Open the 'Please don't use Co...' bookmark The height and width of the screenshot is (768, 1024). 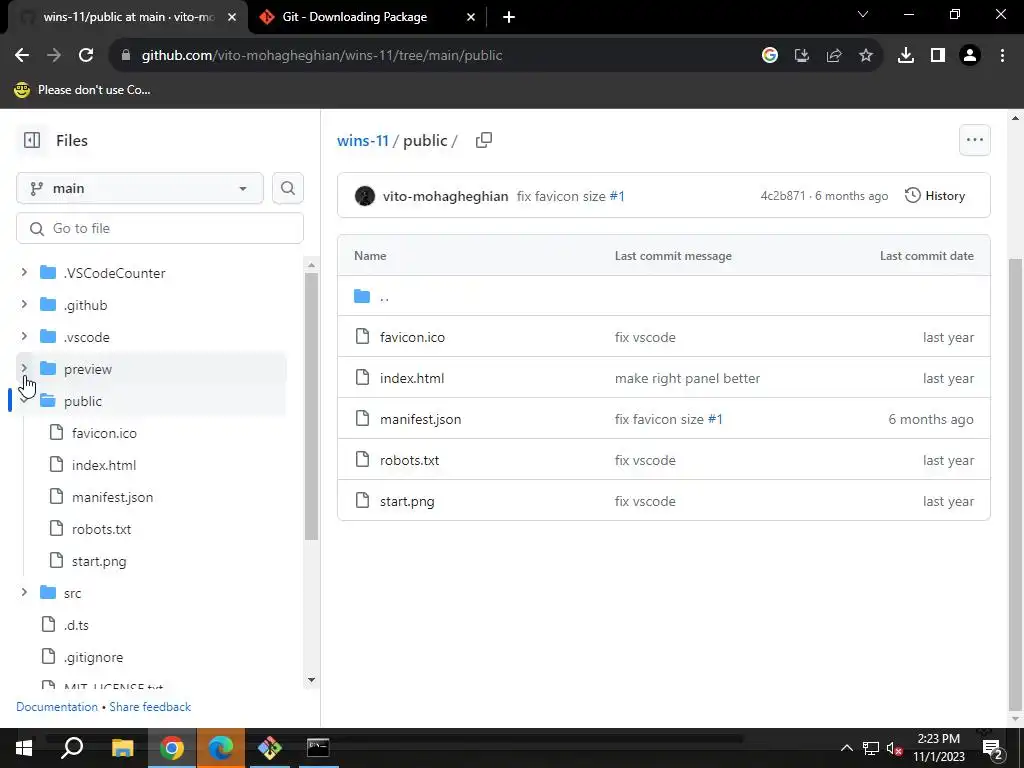[x=82, y=90]
